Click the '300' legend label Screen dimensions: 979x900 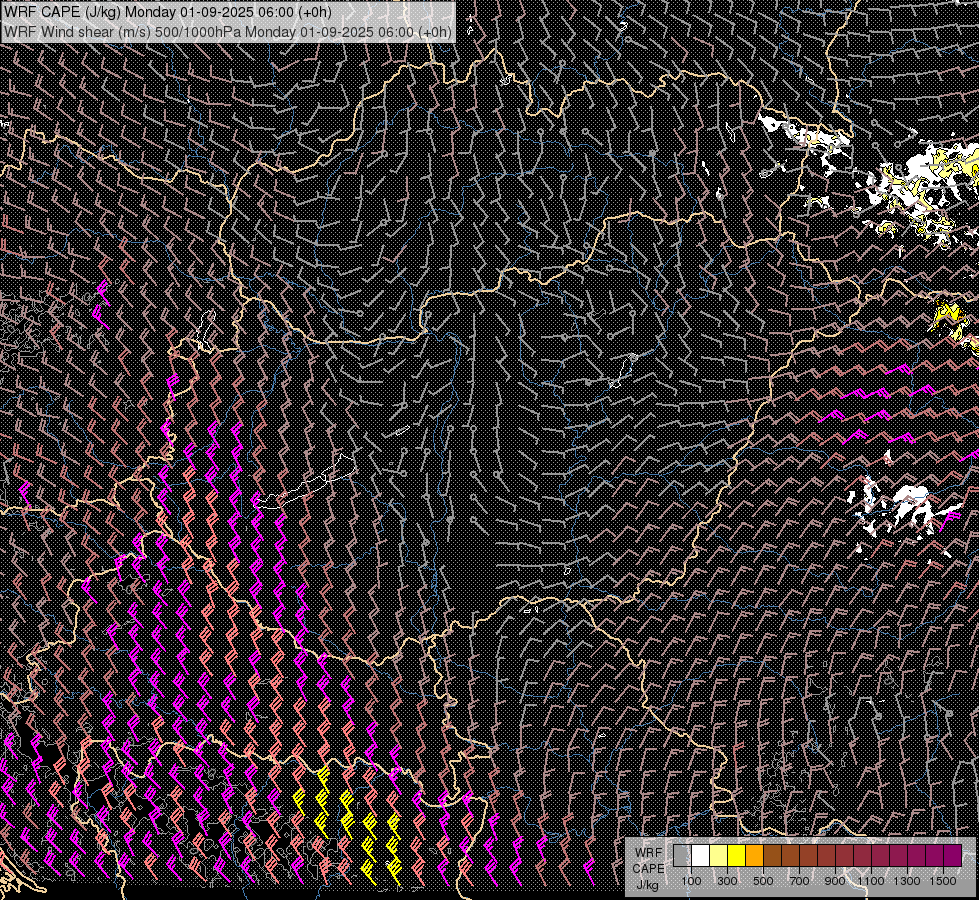pyautogui.click(x=727, y=881)
